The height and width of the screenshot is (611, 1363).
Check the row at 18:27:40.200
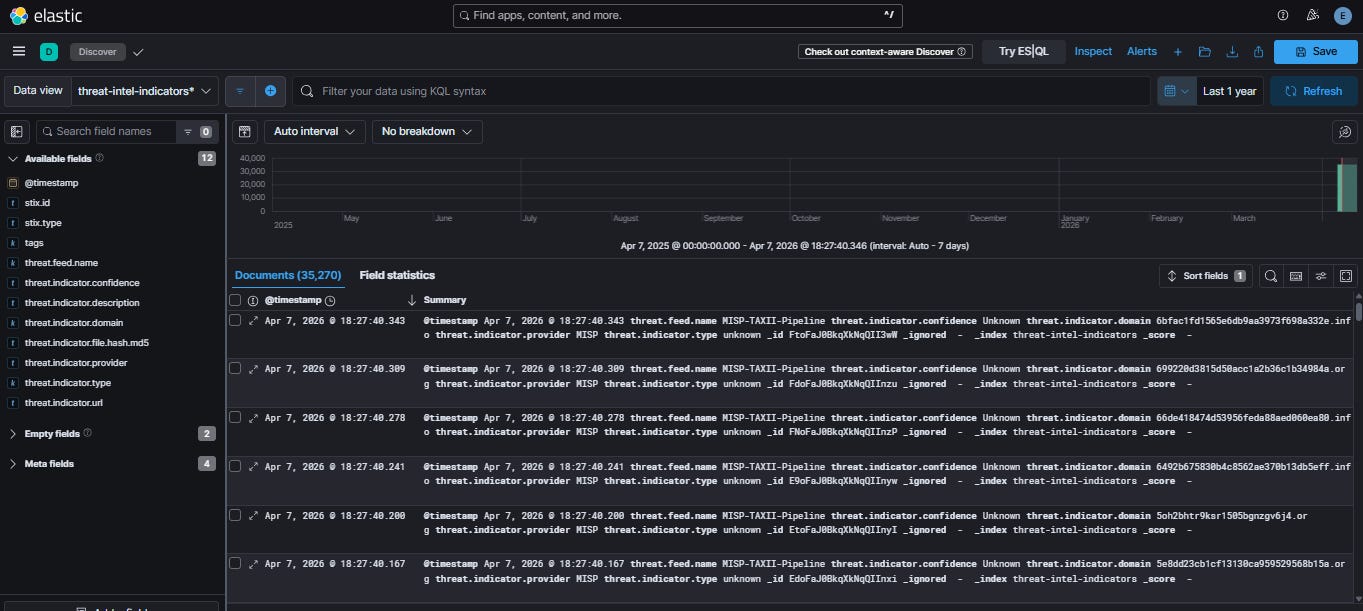pos(235,515)
